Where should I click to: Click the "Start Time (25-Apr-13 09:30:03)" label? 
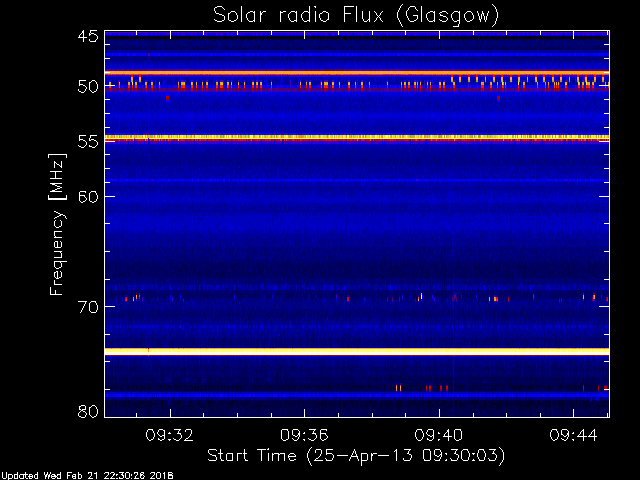(x=356, y=456)
